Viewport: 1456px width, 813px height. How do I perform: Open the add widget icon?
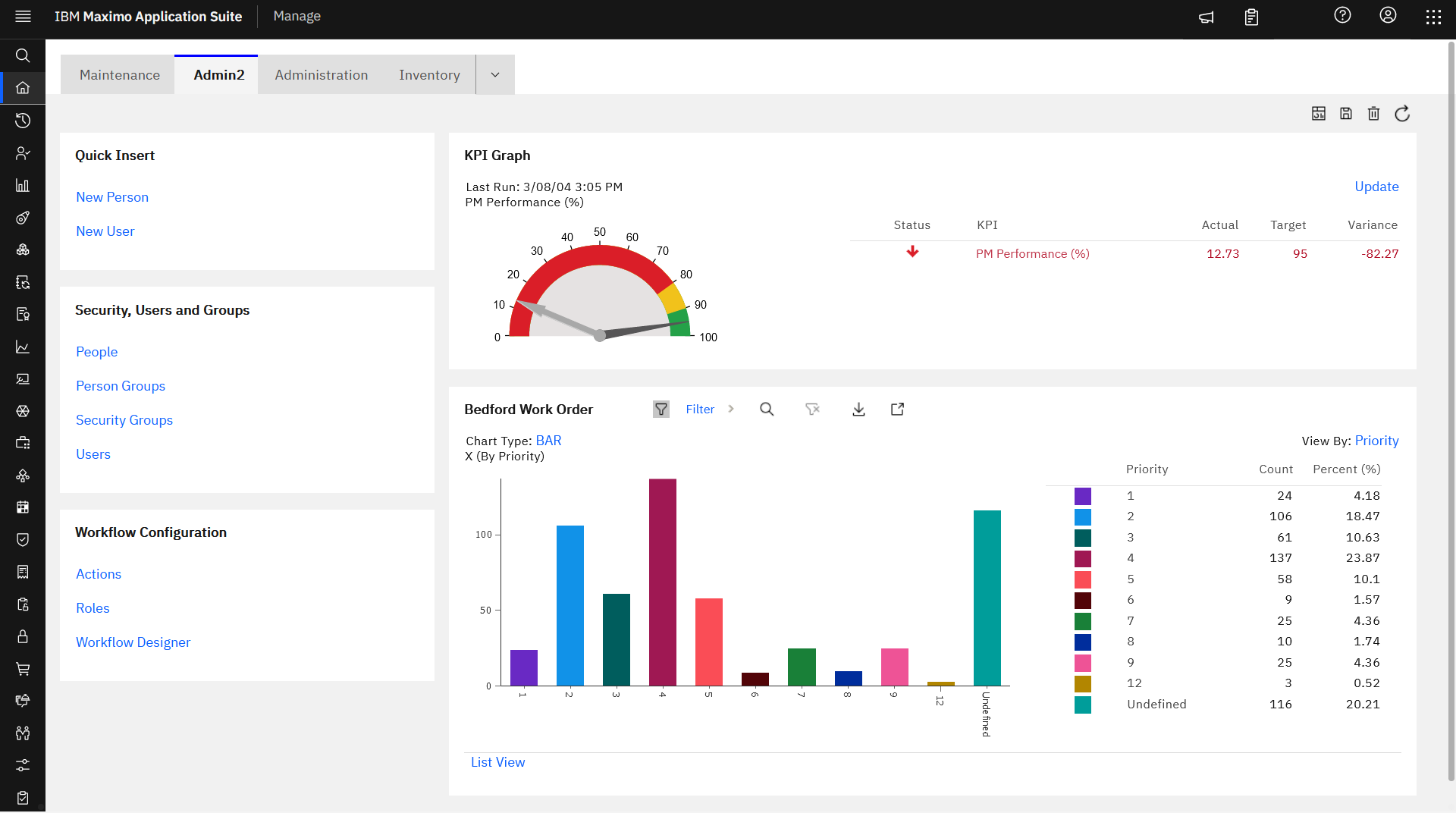point(1319,113)
